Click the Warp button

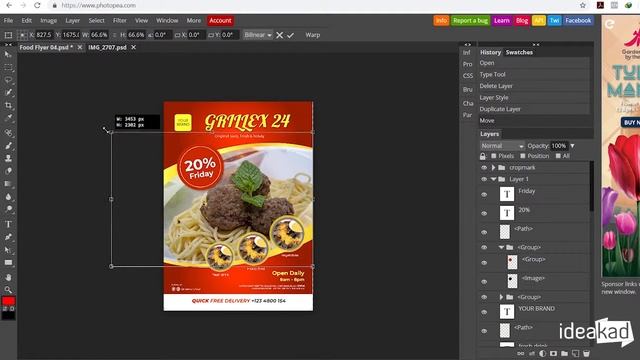pyautogui.click(x=313, y=35)
